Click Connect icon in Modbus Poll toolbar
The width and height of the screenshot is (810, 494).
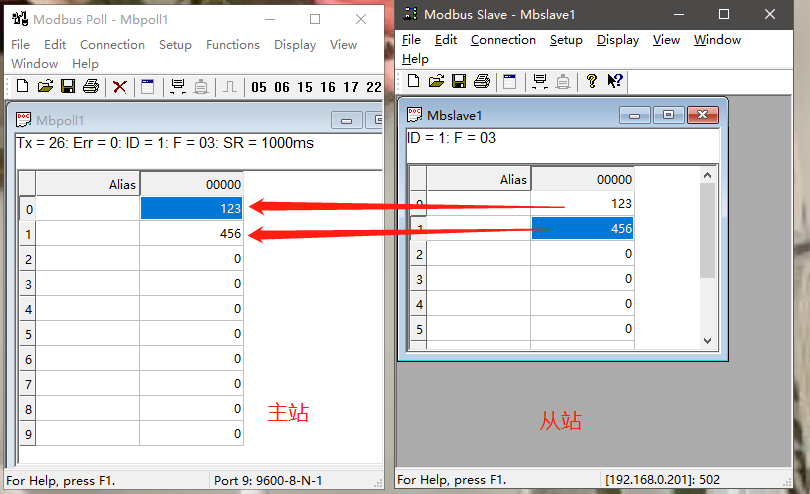(178, 87)
